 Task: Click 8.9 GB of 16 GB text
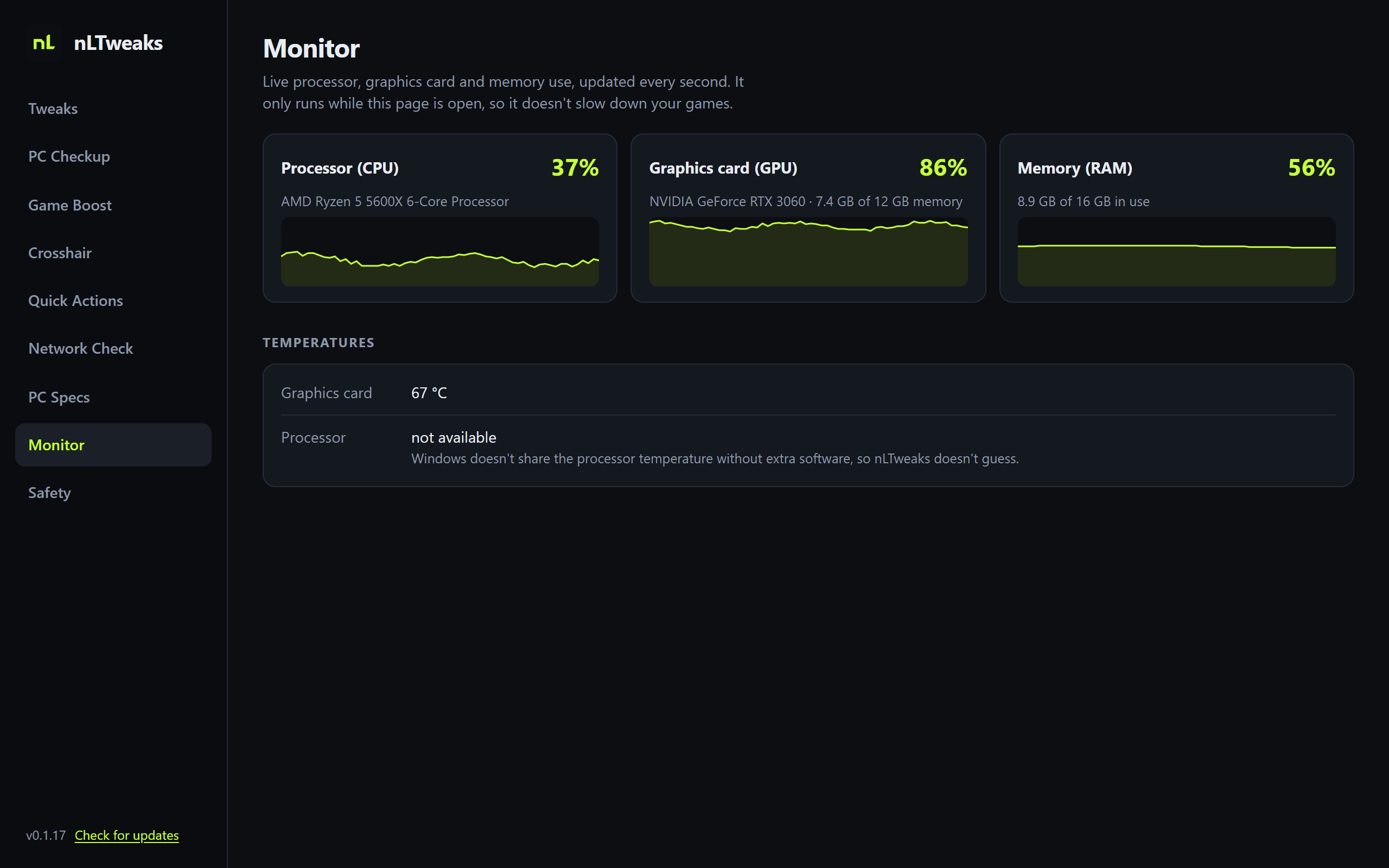coord(1084,201)
